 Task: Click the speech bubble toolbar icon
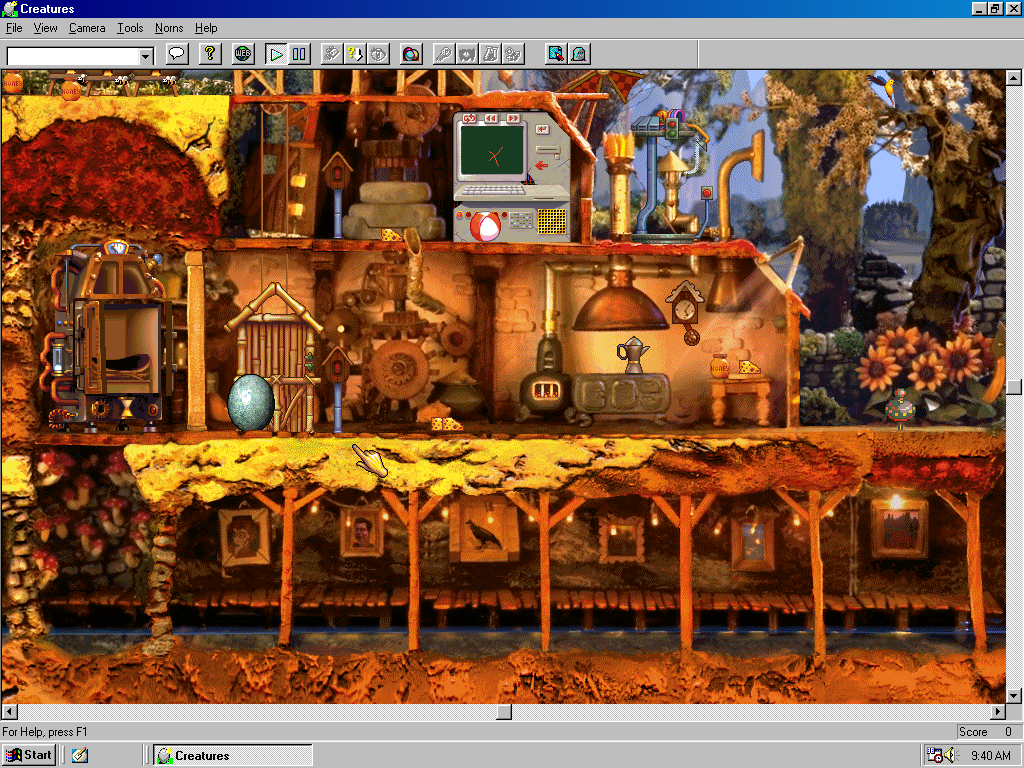[x=177, y=54]
